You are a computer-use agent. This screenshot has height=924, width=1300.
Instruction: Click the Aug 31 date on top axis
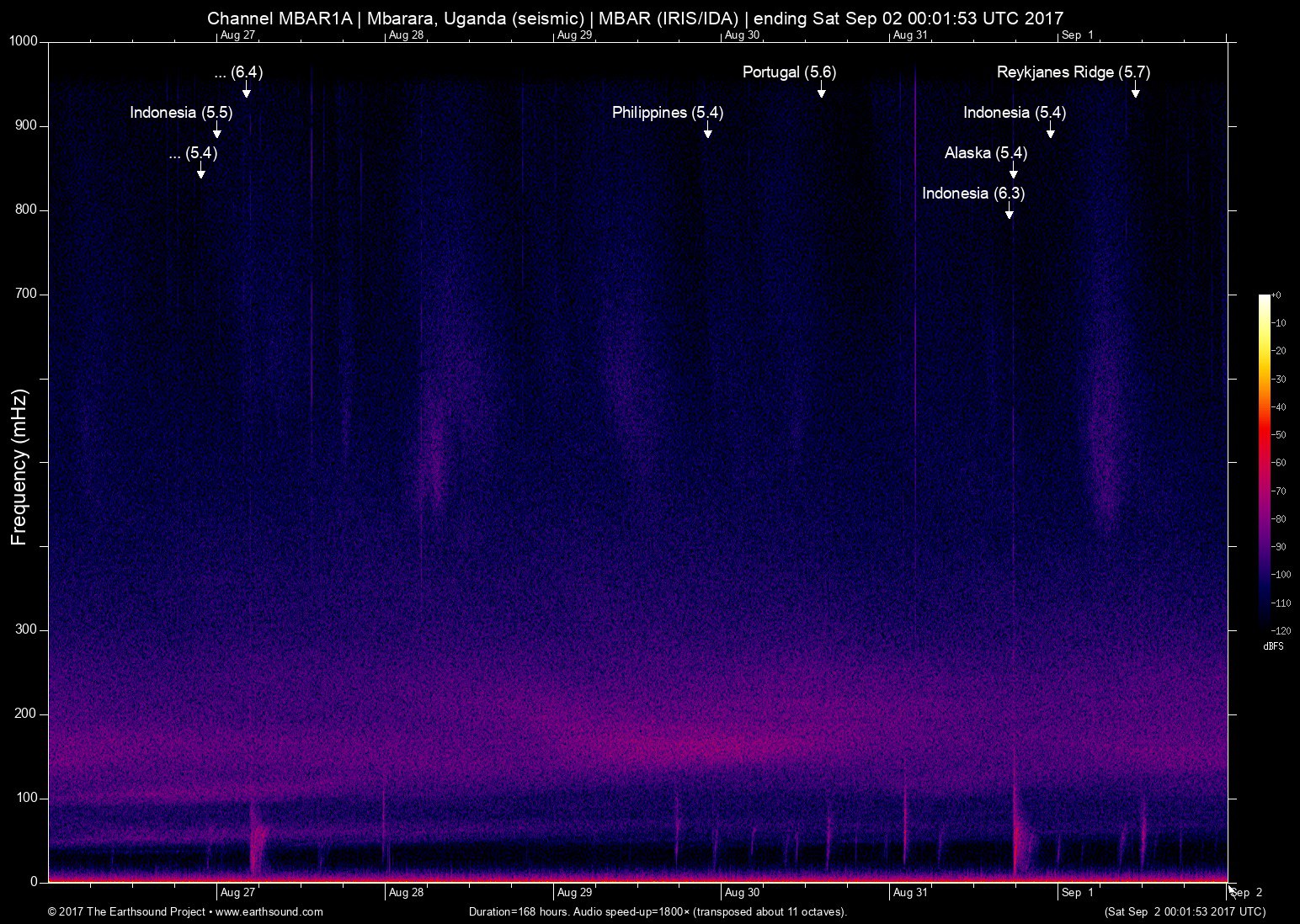point(910,35)
